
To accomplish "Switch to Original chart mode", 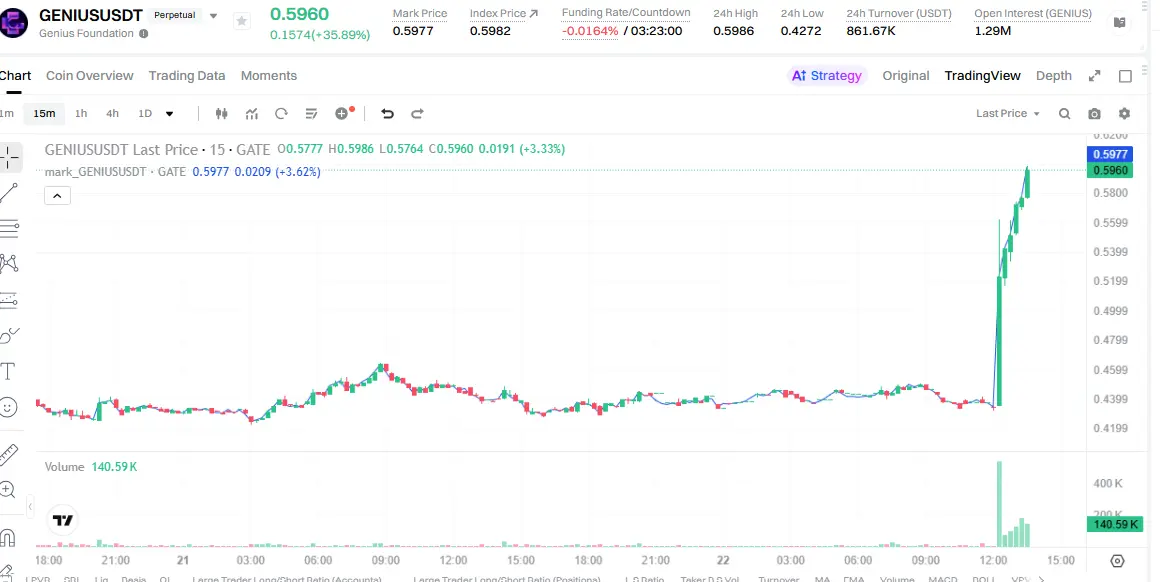I will 906,75.
